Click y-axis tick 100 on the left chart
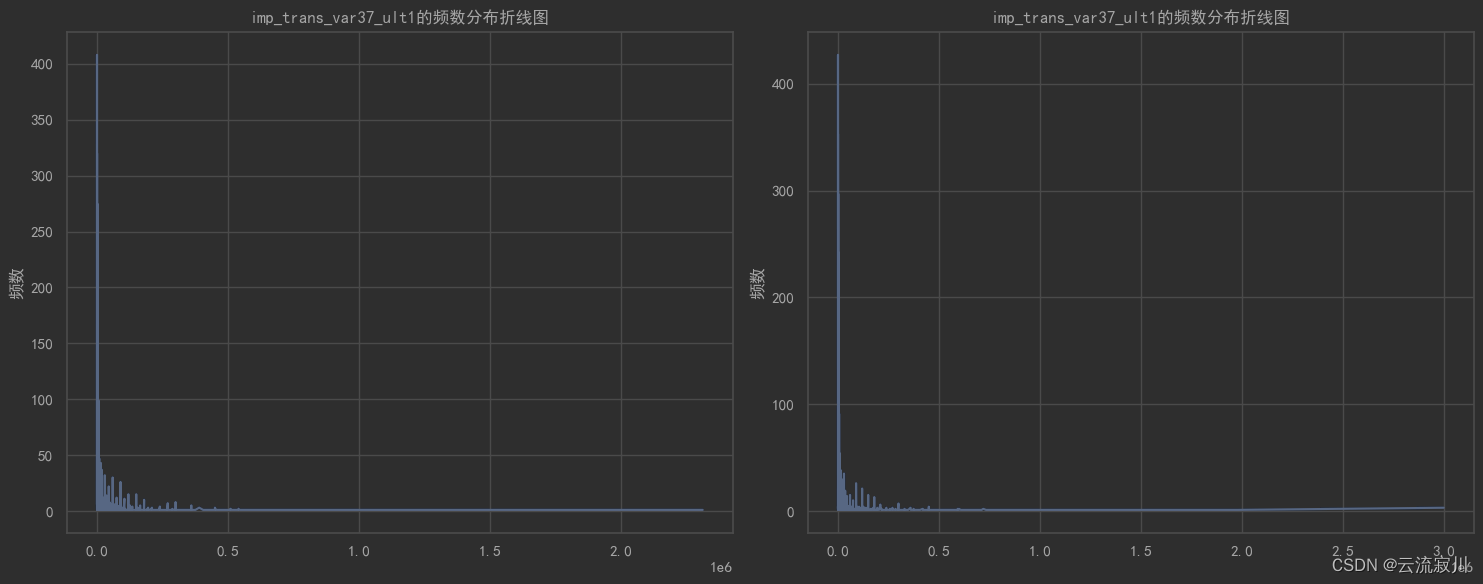The width and height of the screenshot is (1483, 584). click(41, 400)
